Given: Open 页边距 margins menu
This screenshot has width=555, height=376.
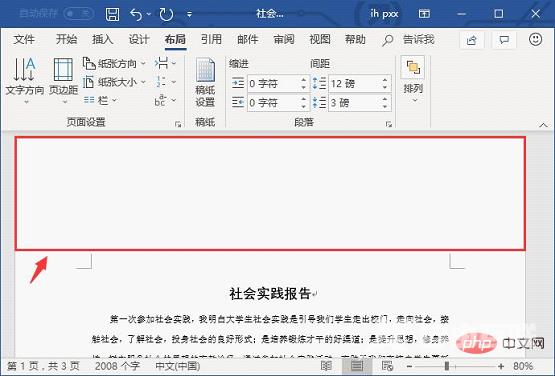Looking at the screenshot, I should [63, 81].
